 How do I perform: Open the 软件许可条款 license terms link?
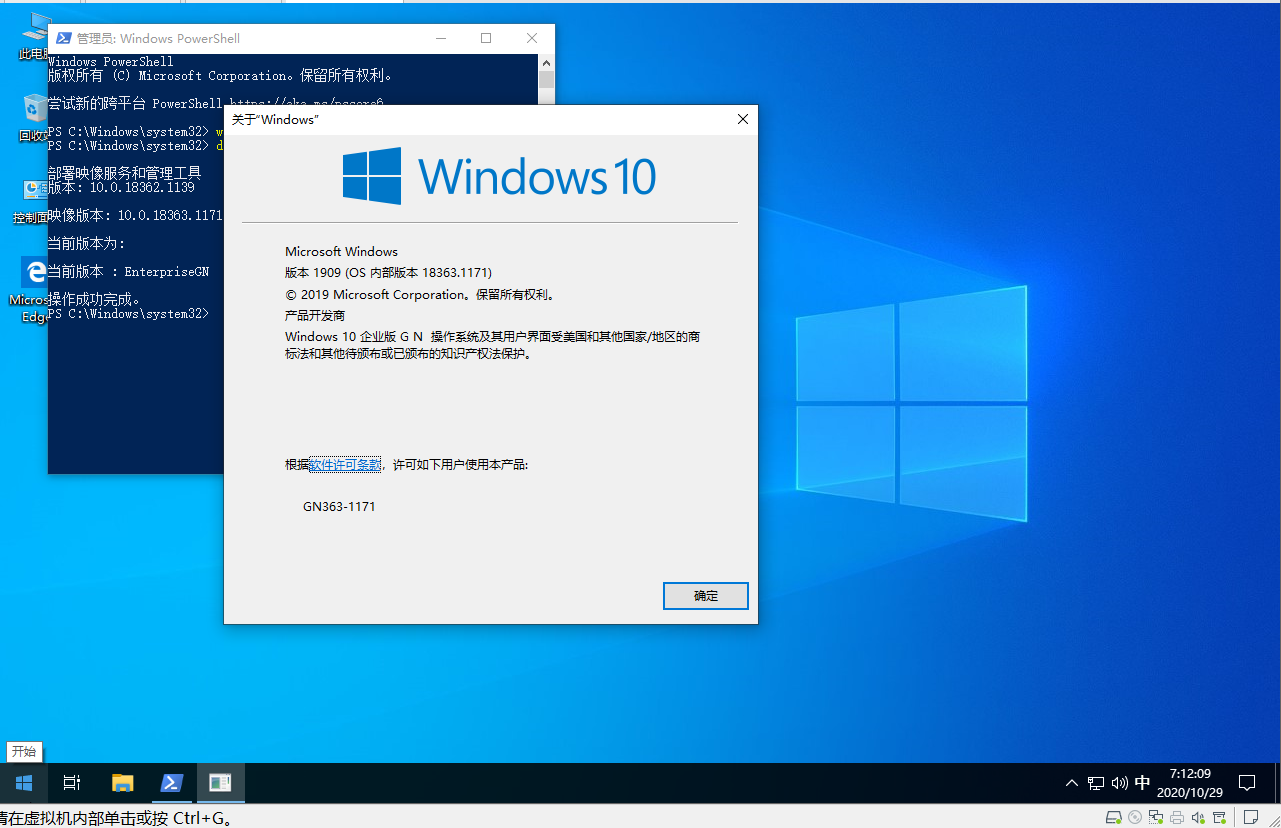pyautogui.click(x=345, y=465)
